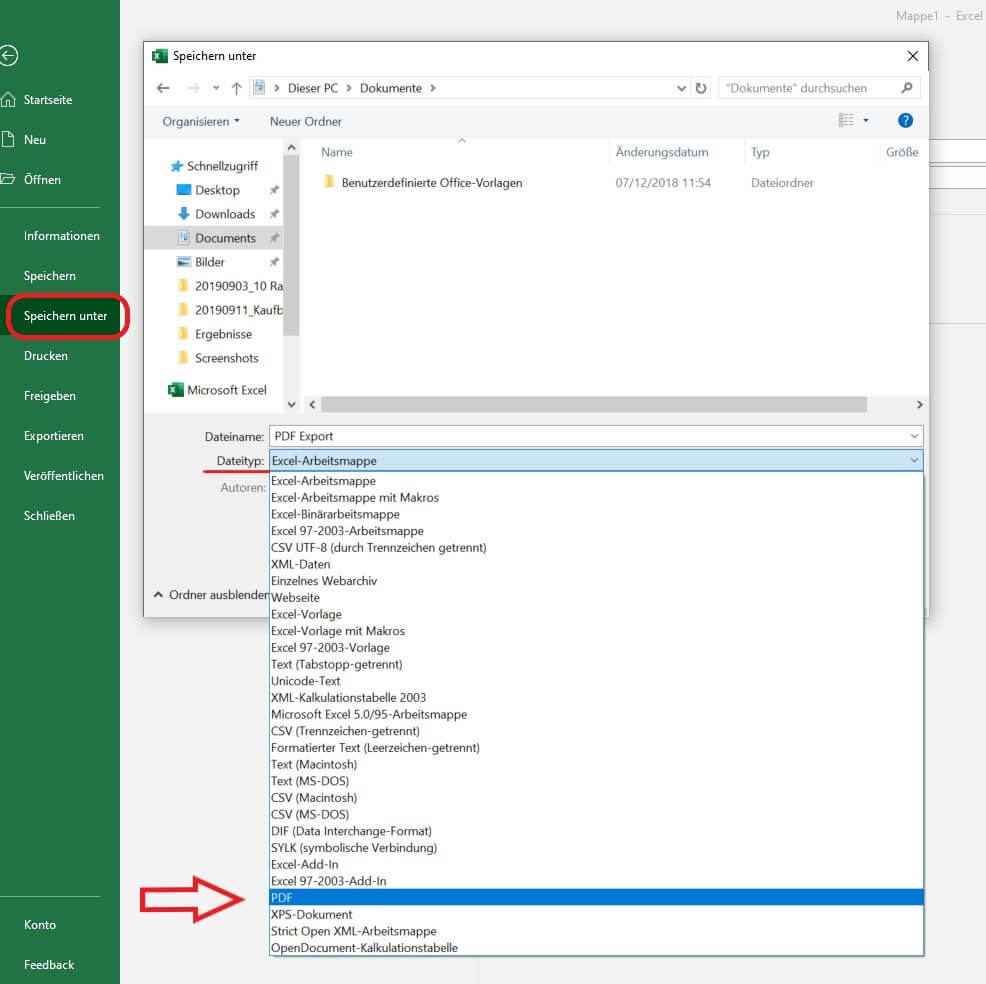Go up one folder level arrow

pyautogui.click(x=236, y=88)
